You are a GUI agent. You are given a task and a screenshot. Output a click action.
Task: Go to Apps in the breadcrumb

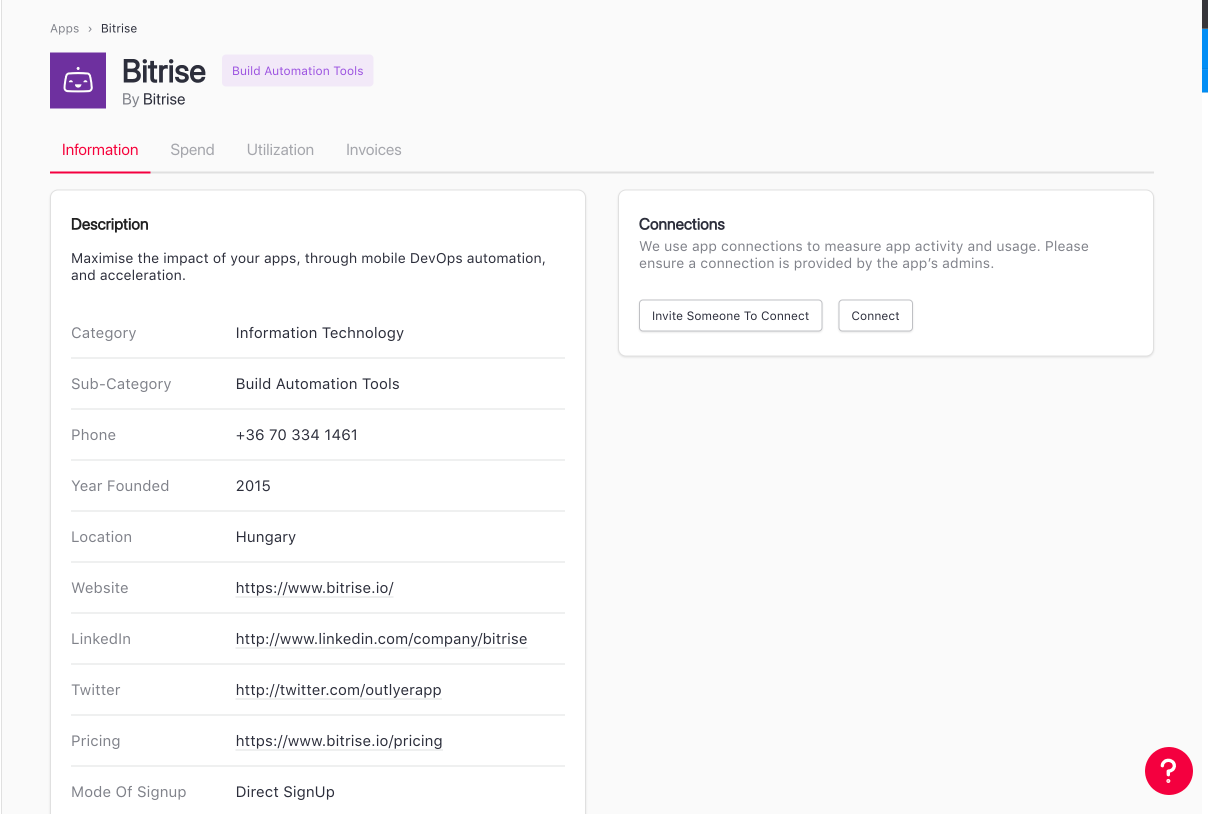pyautogui.click(x=65, y=29)
